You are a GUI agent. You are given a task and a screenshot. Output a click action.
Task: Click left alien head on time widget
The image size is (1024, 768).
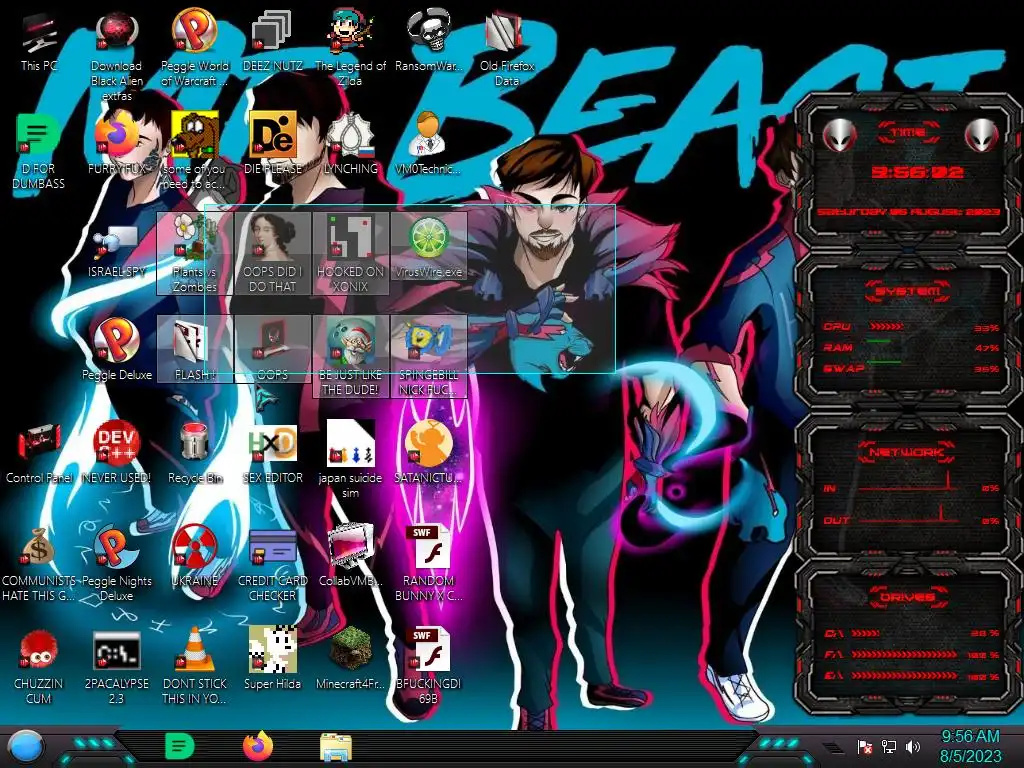tap(840, 135)
